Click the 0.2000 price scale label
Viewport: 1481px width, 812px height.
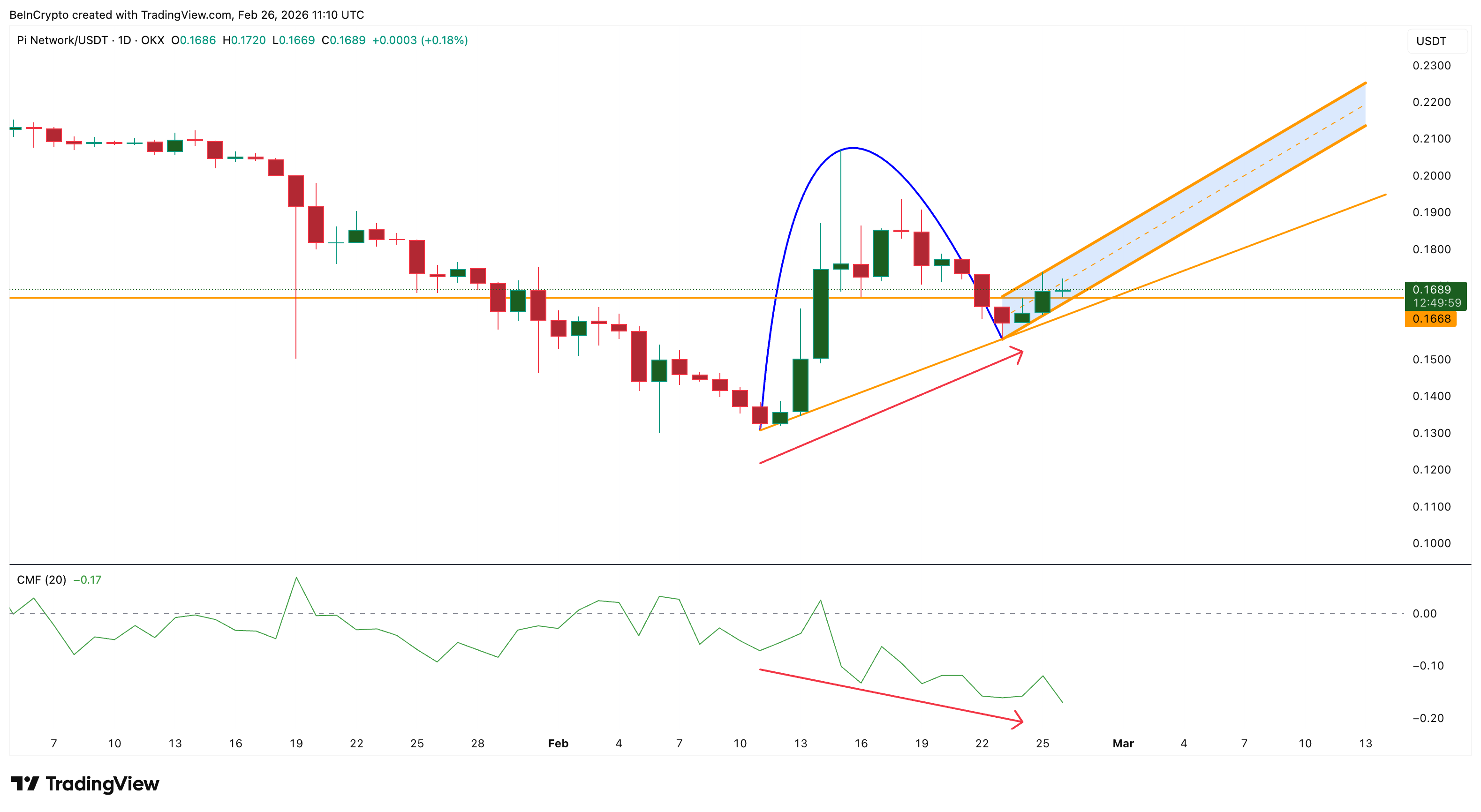coord(1431,176)
